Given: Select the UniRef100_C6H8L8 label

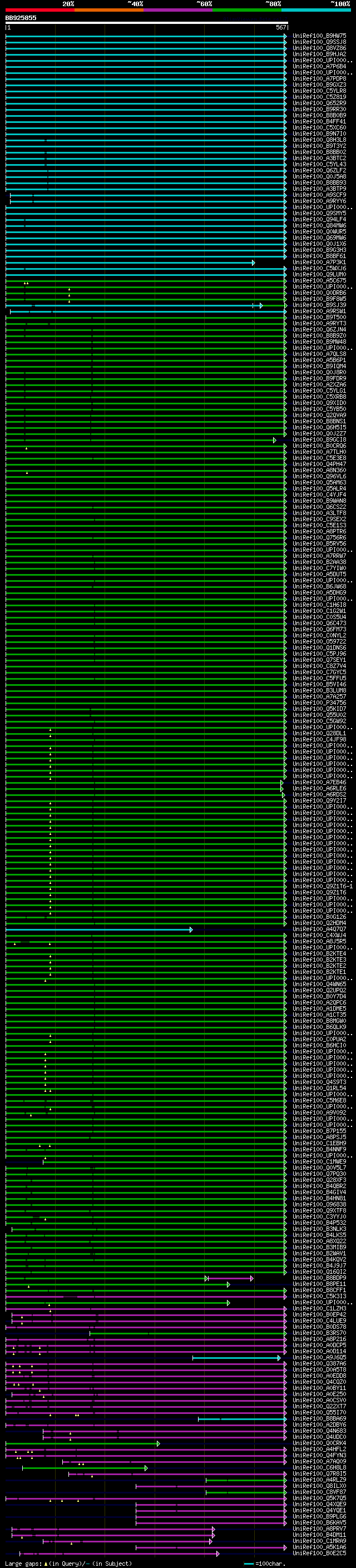Looking at the screenshot, I should pyautogui.click(x=319, y=1467).
